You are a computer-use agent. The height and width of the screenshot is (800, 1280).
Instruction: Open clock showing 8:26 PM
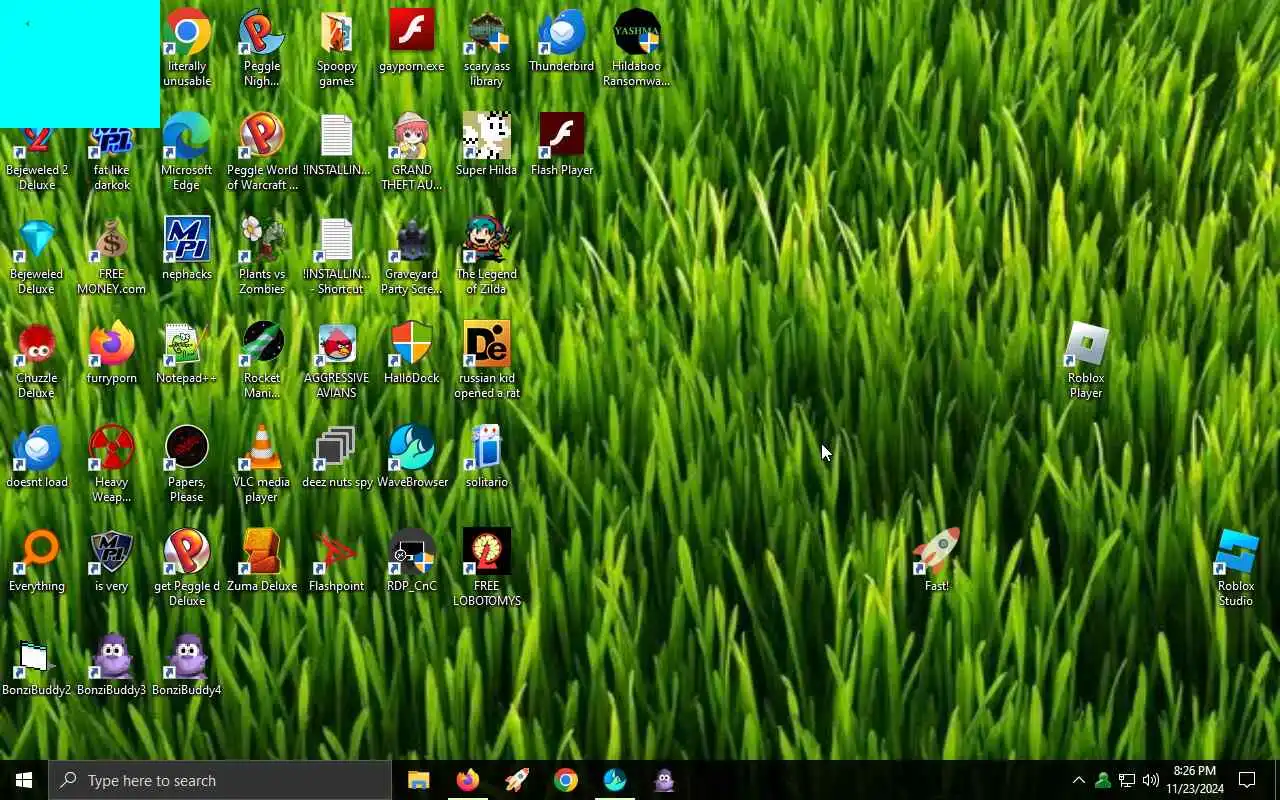click(1195, 780)
